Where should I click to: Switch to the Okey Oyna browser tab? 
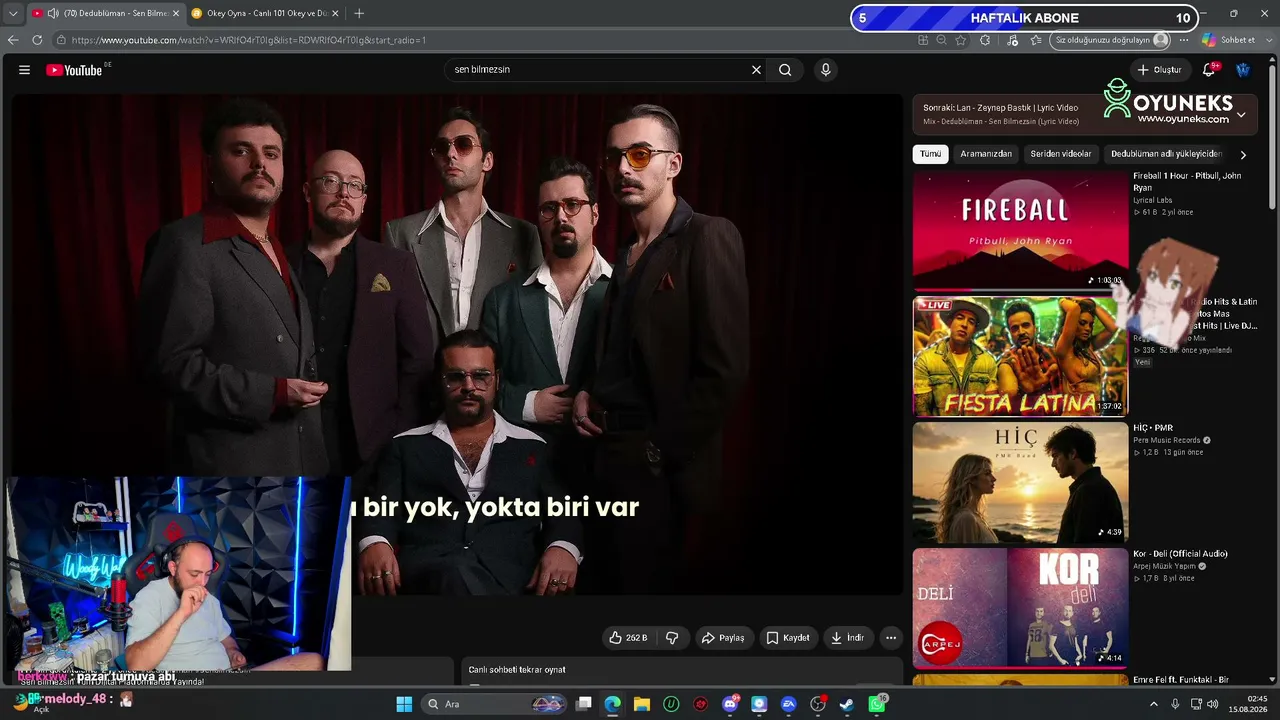tap(264, 13)
